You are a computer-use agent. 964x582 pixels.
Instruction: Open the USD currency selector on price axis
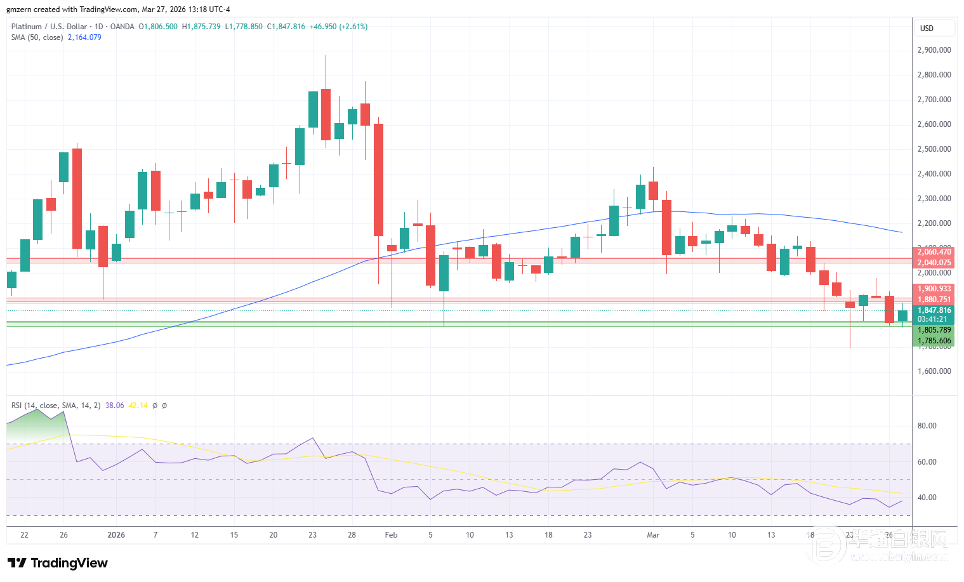pyautogui.click(x=926, y=27)
